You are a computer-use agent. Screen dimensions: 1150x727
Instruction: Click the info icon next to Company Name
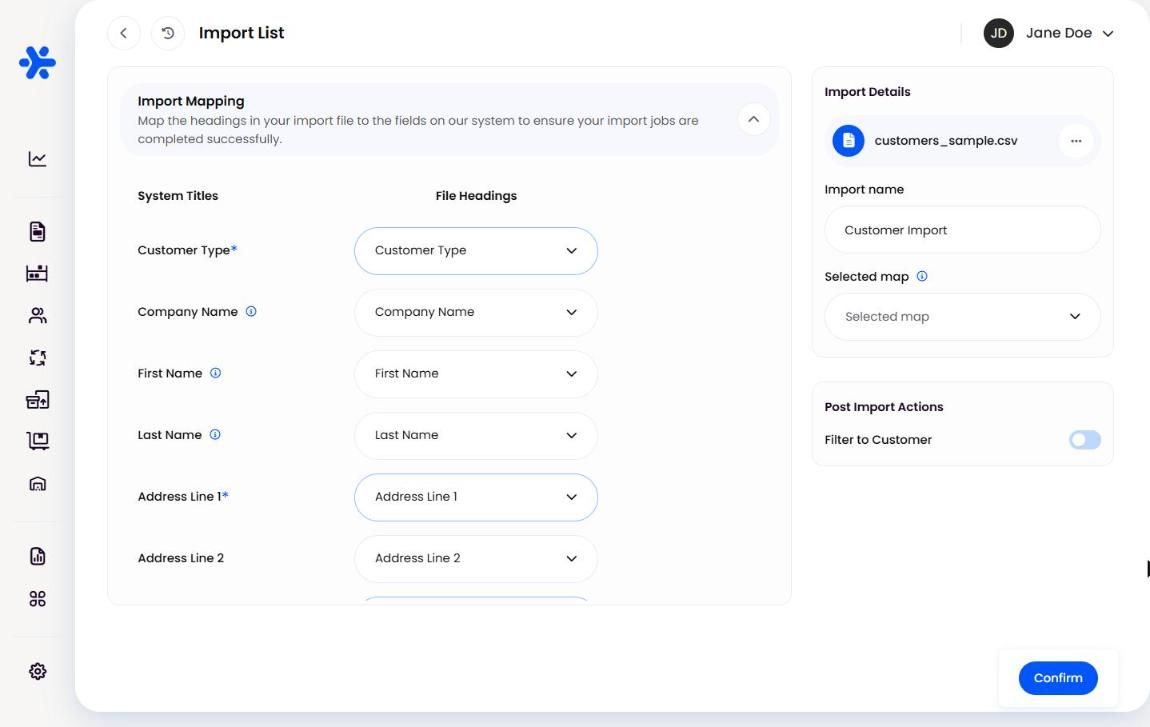tap(251, 311)
